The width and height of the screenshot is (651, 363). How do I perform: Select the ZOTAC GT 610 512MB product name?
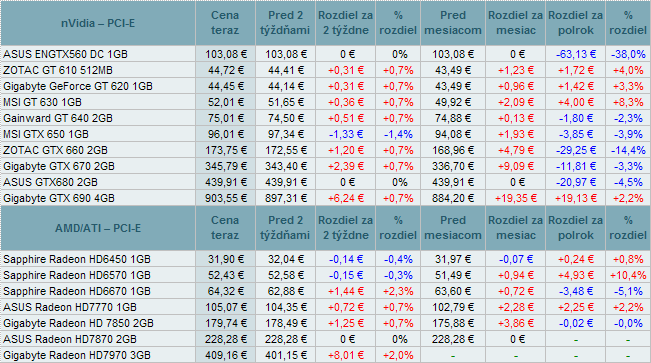(x=58, y=70)
